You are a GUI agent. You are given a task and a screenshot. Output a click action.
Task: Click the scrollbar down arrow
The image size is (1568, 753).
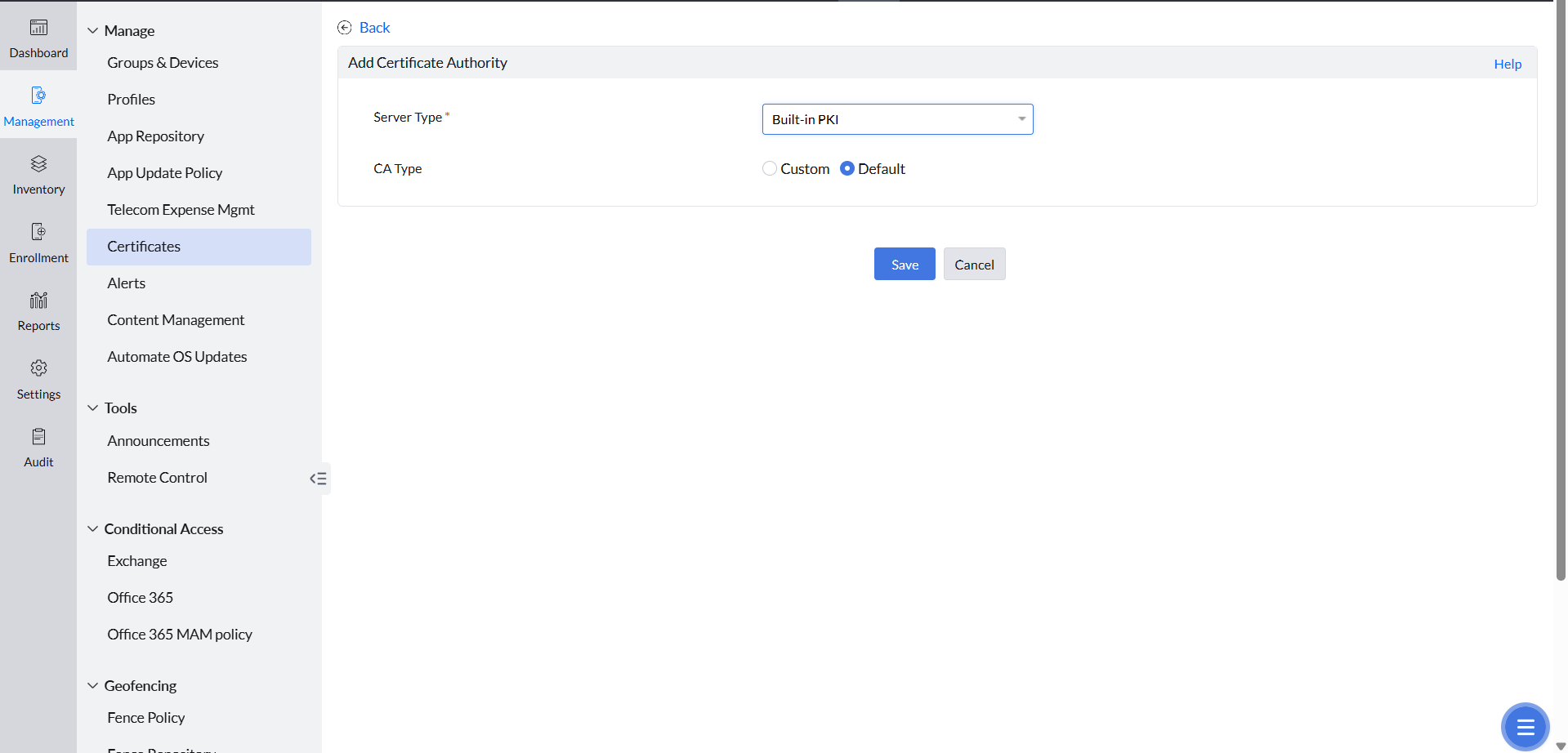pos(1559,745)
